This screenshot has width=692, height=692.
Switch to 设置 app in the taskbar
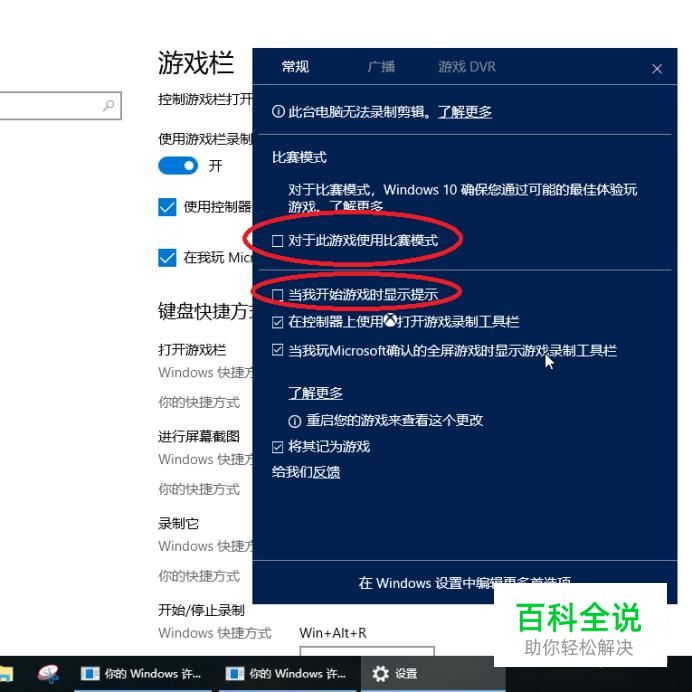coord(432,673)
